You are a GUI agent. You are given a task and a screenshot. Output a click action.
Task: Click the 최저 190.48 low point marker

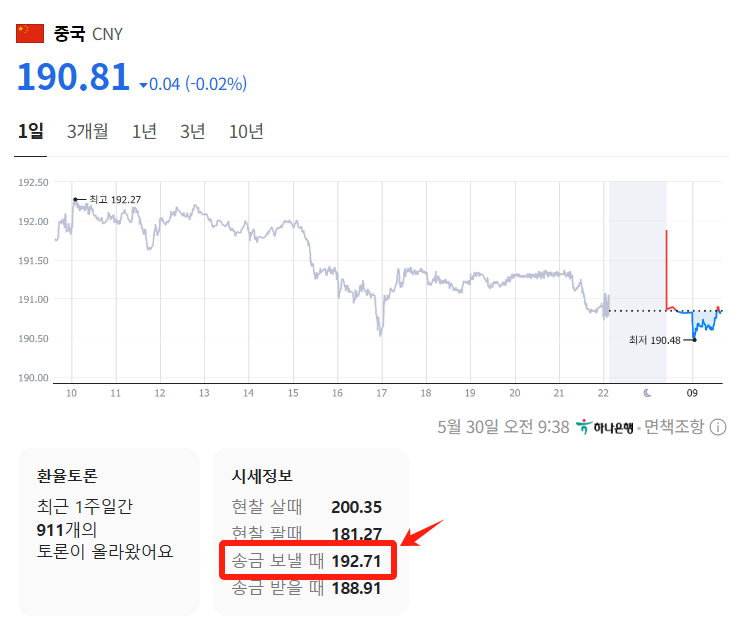(694, 340)
